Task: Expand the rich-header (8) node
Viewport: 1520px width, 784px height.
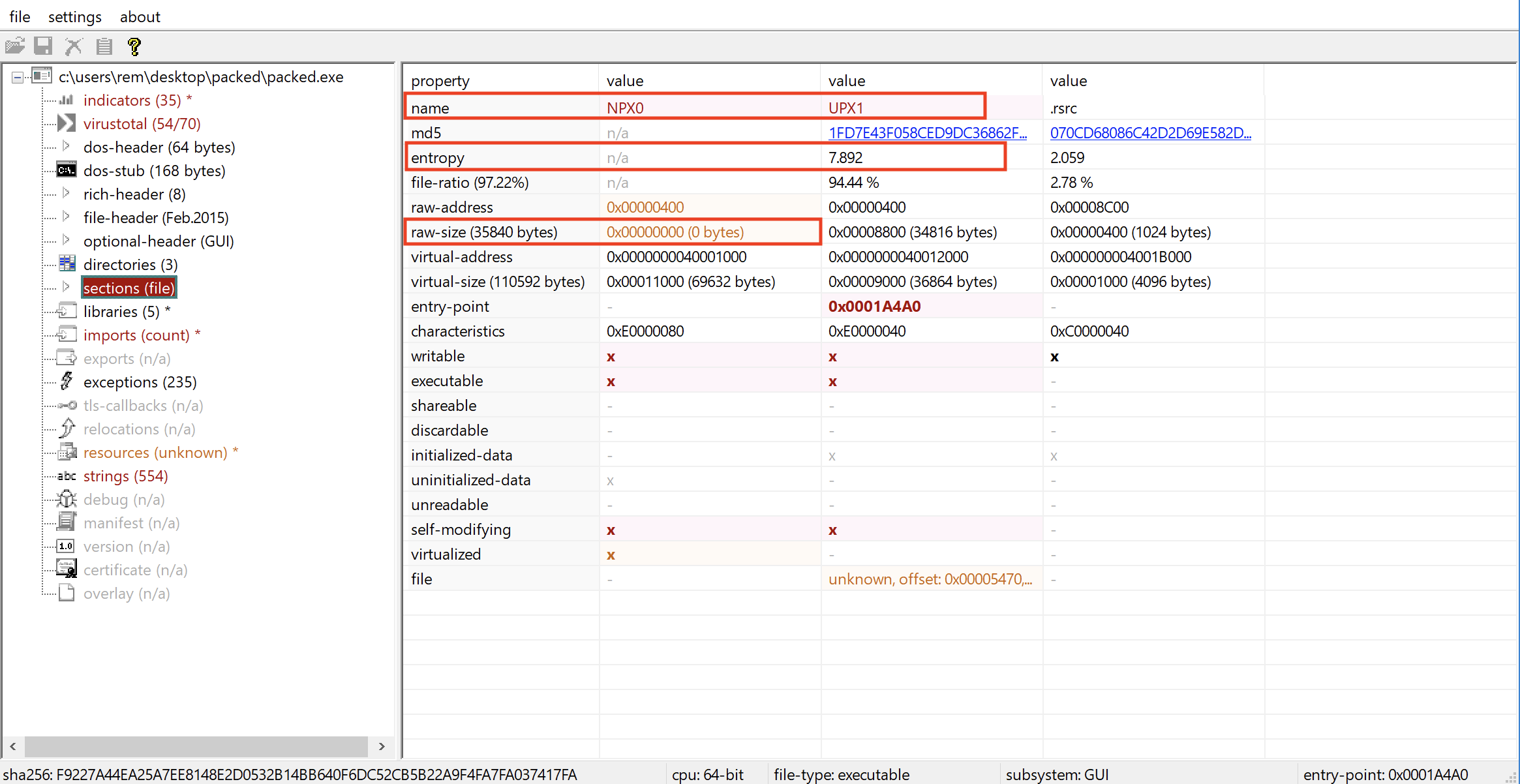Action: (x=66, y=193)
